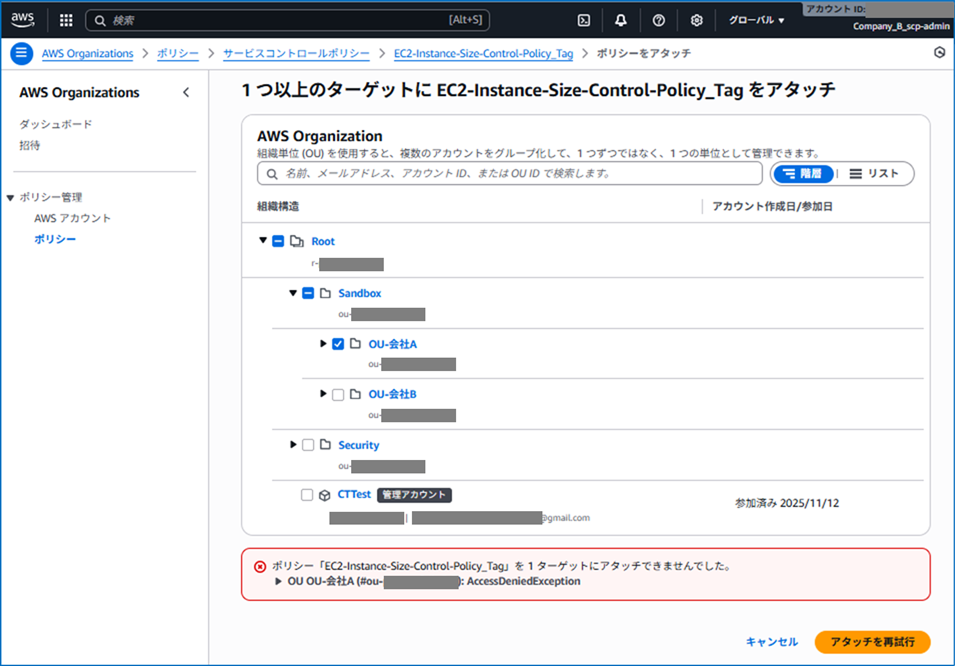Open the help question-mark icon
Image resolution: width=955 pixels, height=666 pixels.
point(659,19)
